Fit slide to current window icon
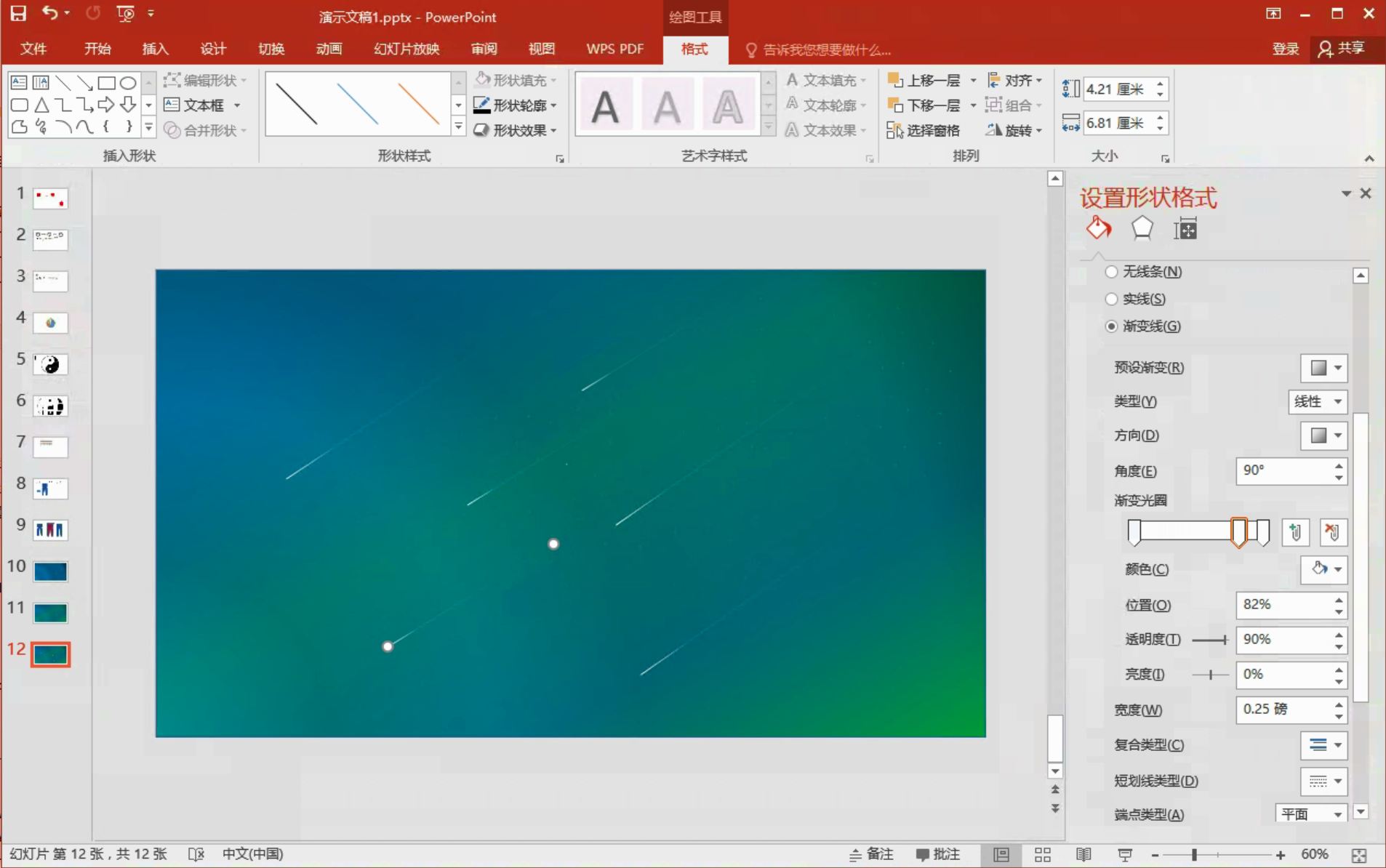The height and width of the screenshot is (868, 1386). tap(1359, 855)
